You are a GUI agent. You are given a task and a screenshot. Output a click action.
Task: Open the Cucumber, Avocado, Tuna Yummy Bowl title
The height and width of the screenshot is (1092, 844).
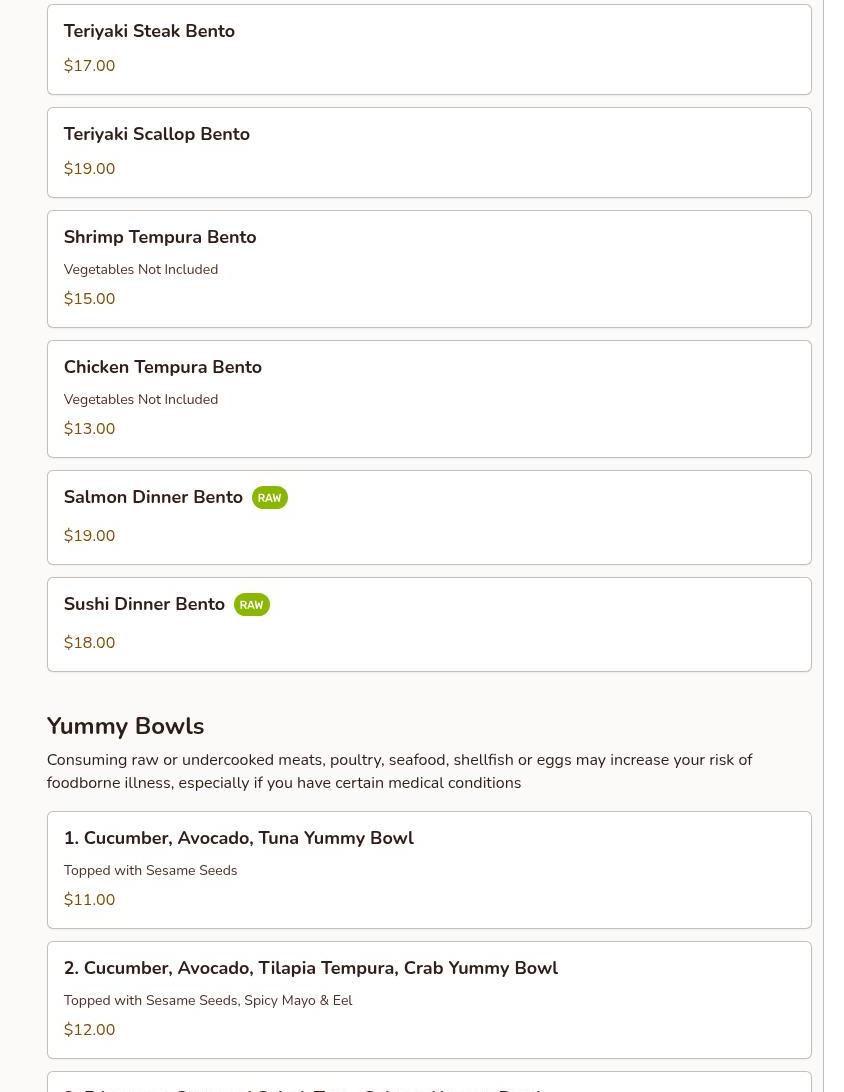coord(238,839)
